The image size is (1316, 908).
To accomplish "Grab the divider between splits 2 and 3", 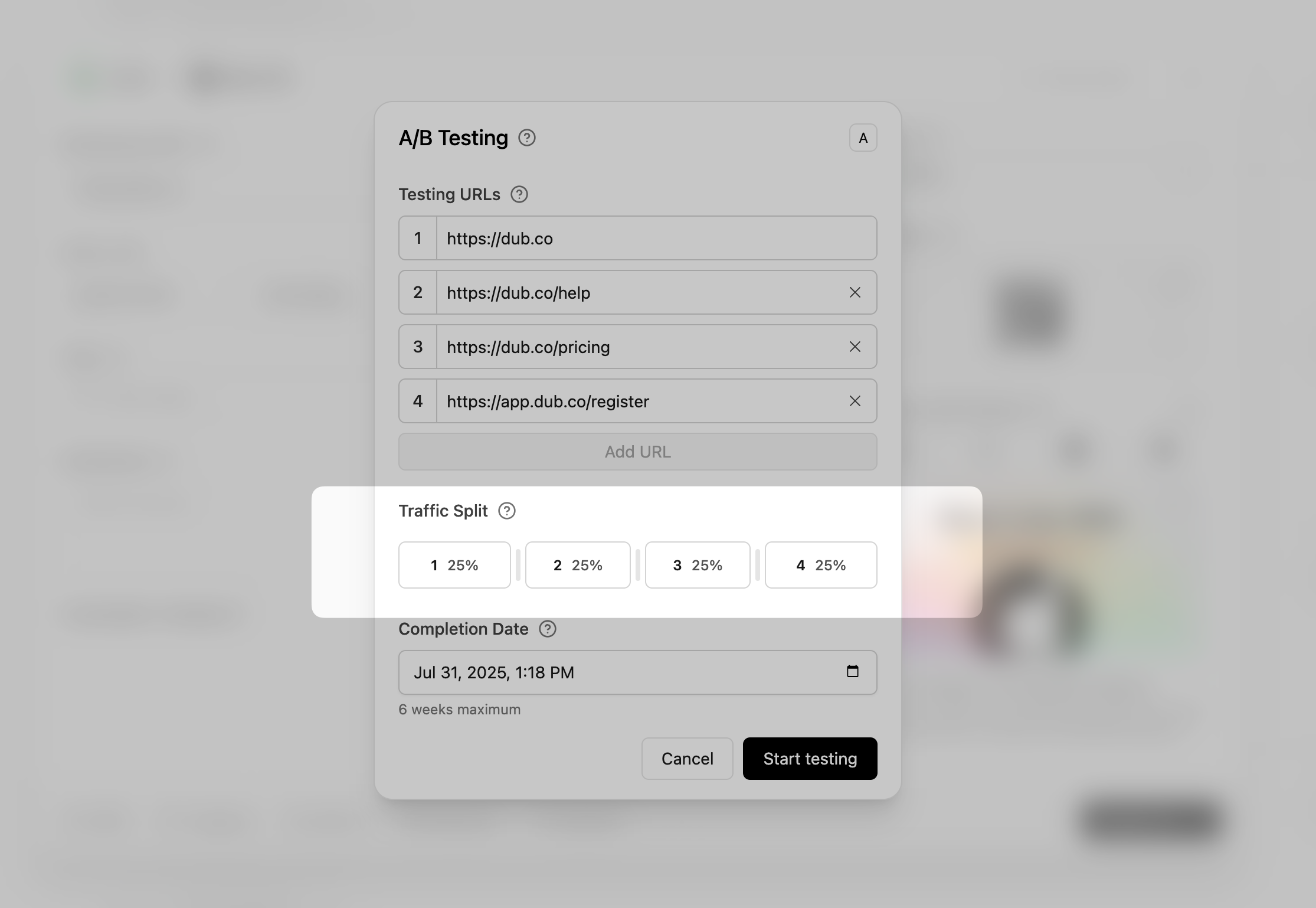I will [638, 566].
